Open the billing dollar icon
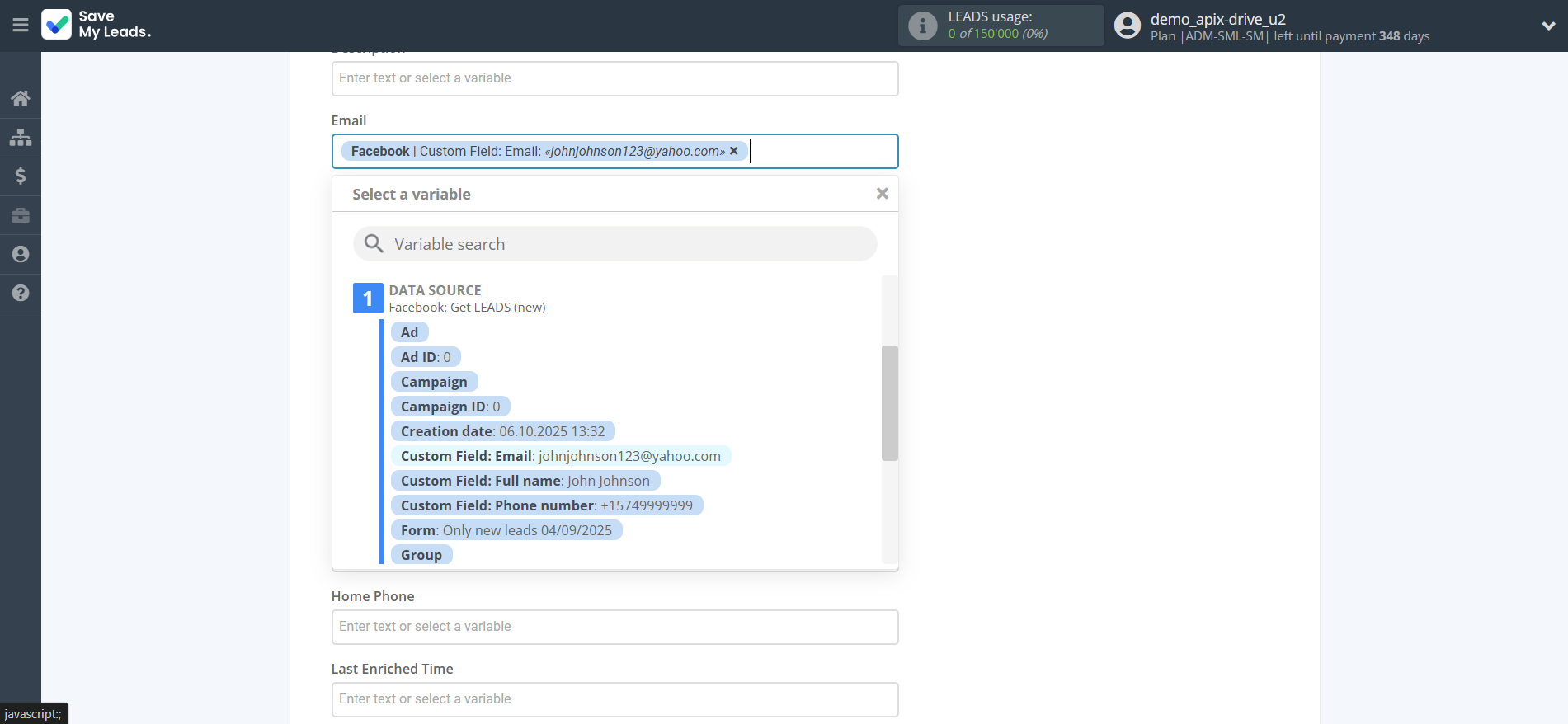The width and height of the screenshot is (1568, 724). pyautogui.click(x=21, y=176)
